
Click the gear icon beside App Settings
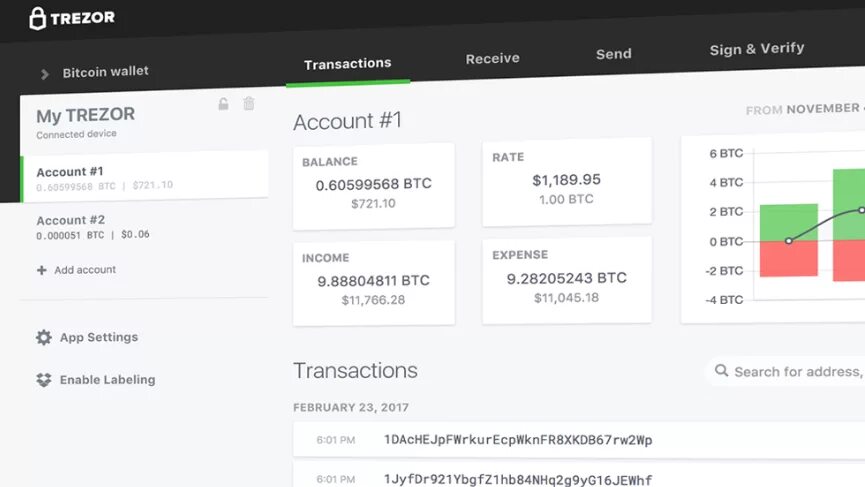[x=44, y=337]
